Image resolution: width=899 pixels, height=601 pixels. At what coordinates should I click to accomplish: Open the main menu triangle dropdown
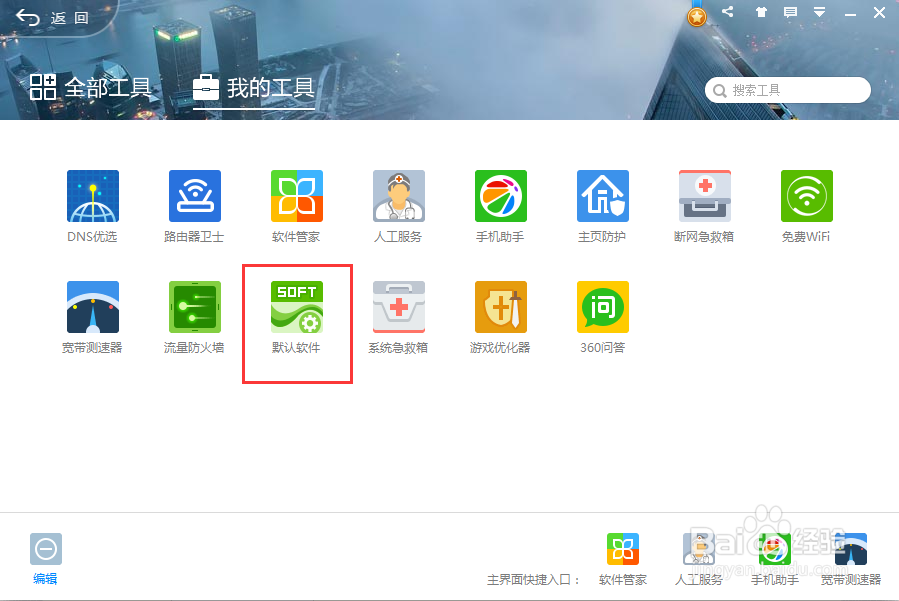818,13
